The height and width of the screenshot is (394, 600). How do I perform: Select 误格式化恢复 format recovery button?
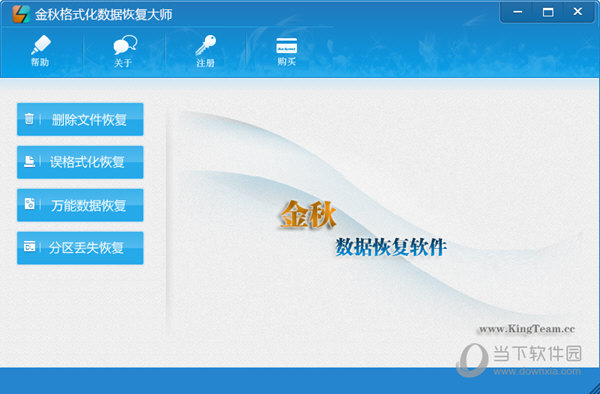(80, 162)
